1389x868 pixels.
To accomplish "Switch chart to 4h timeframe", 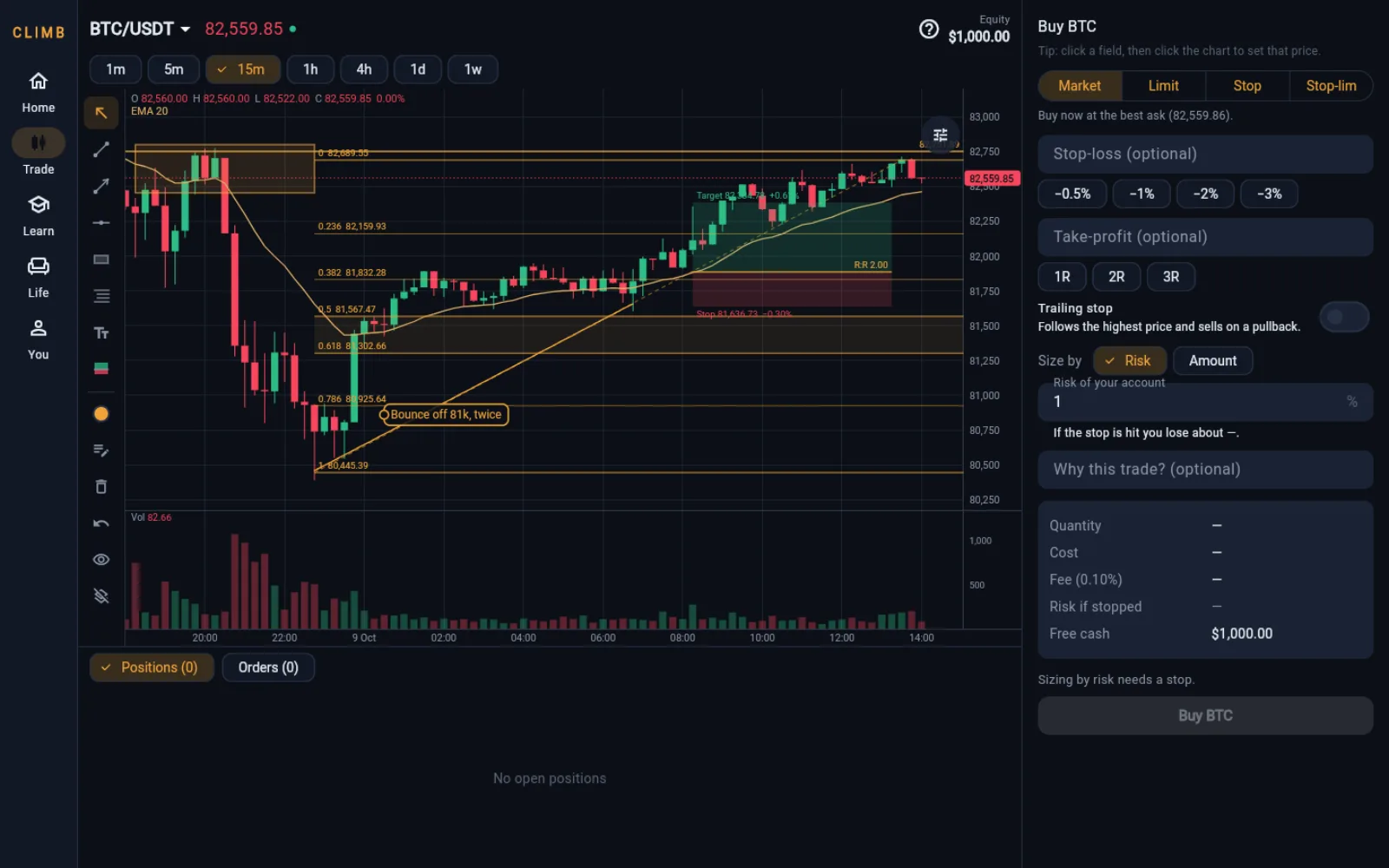I will click(x=364, y=69).
